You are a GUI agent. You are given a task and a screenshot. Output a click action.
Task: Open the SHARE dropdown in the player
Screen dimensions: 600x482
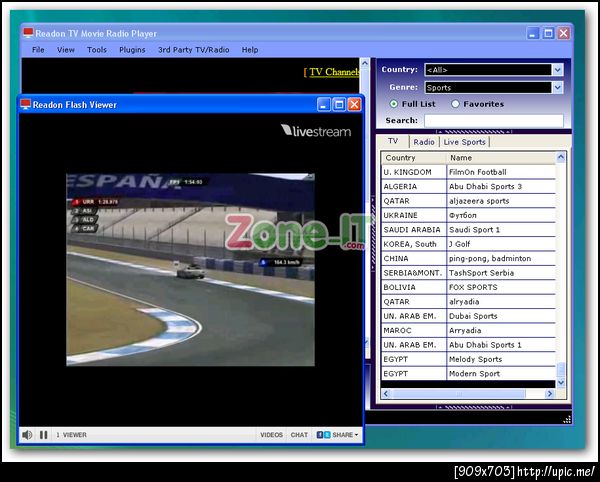pyautogui.click(x=345, y=435)
